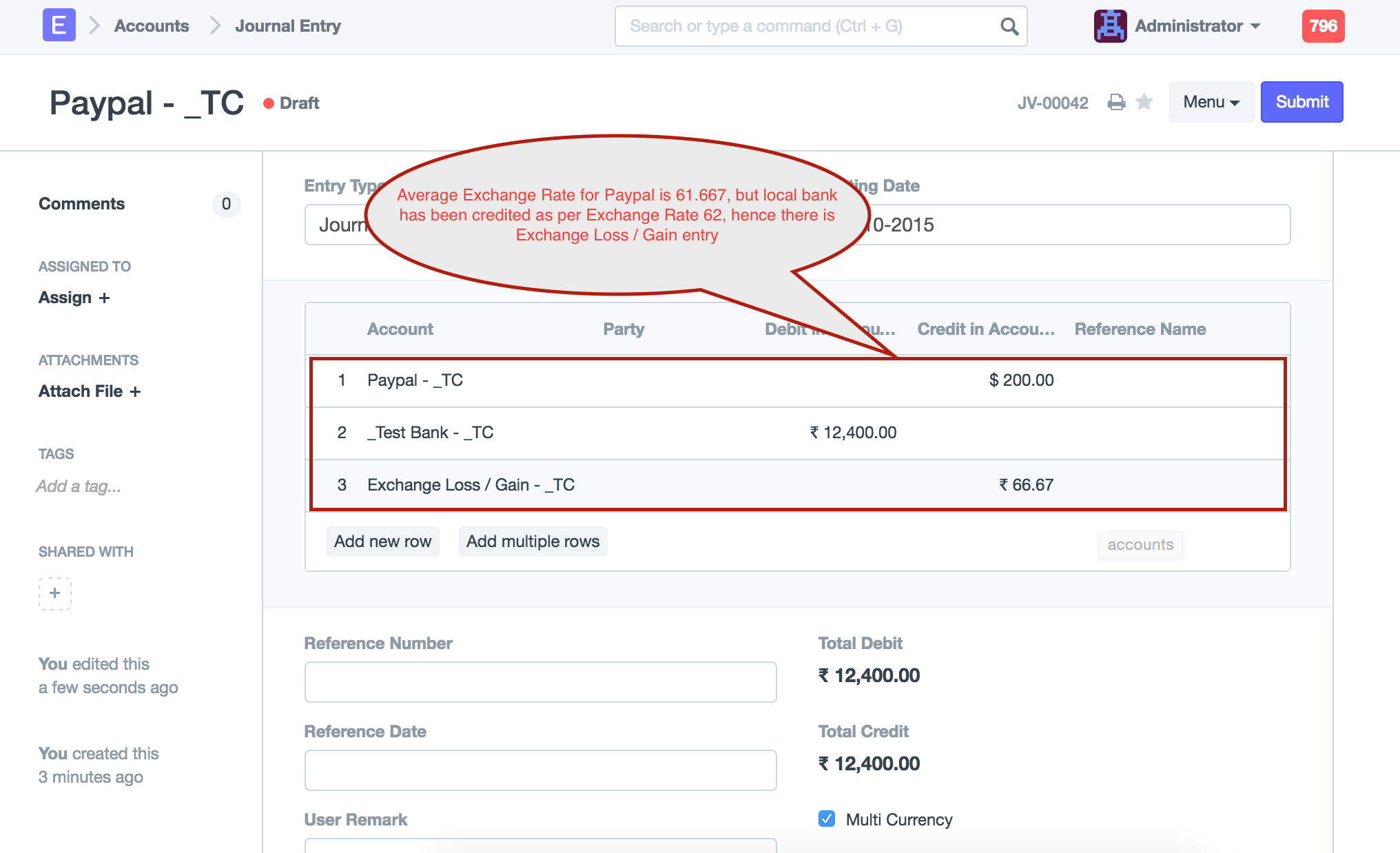This screenshot has height=853, width=1400.
Task: Toggle the Multi Currency checkbox
Action: (x=827, y=819)
